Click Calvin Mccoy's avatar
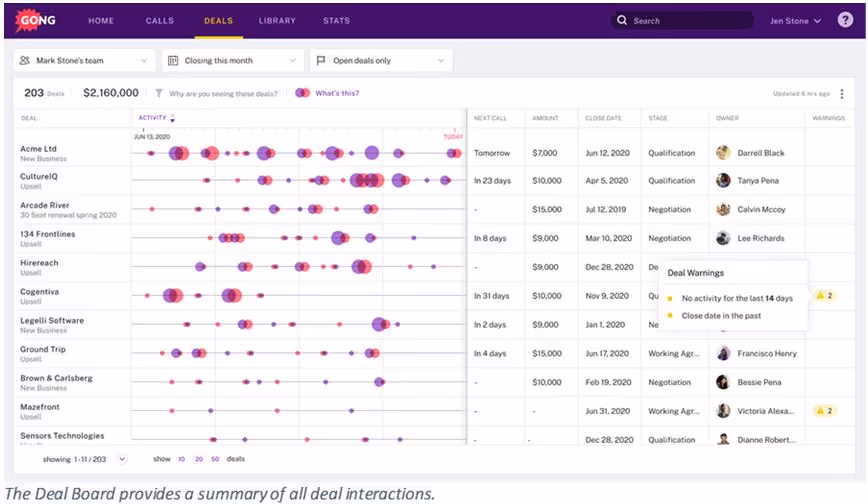This screenshot has width=868, height=504. [723, 209]
